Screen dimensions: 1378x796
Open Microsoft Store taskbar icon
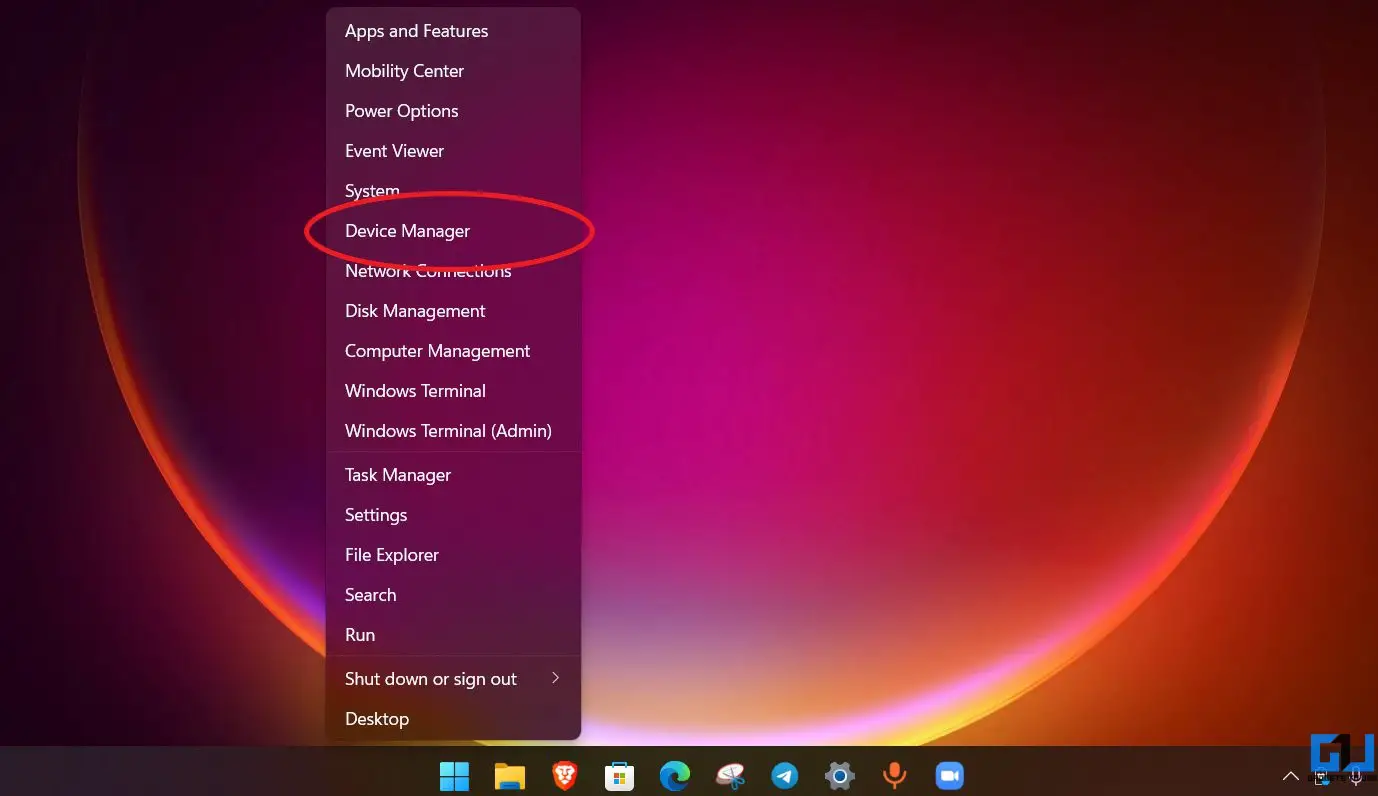[620, 775]
